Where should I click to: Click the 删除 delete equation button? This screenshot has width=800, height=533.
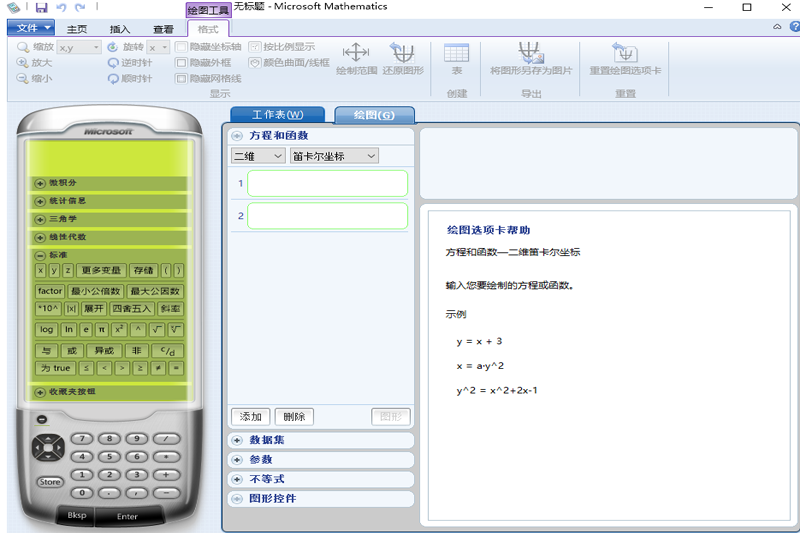coord(294,417)
